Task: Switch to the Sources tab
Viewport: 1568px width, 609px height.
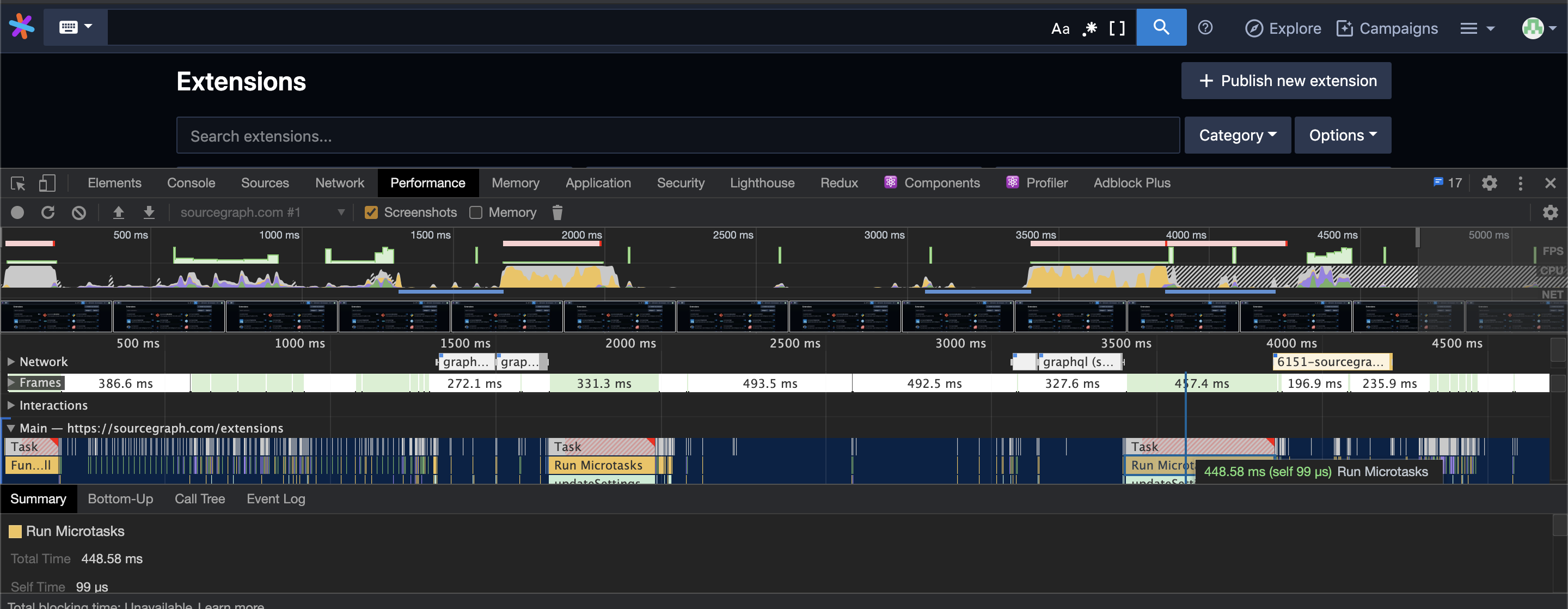Action: tap(265, 182)
